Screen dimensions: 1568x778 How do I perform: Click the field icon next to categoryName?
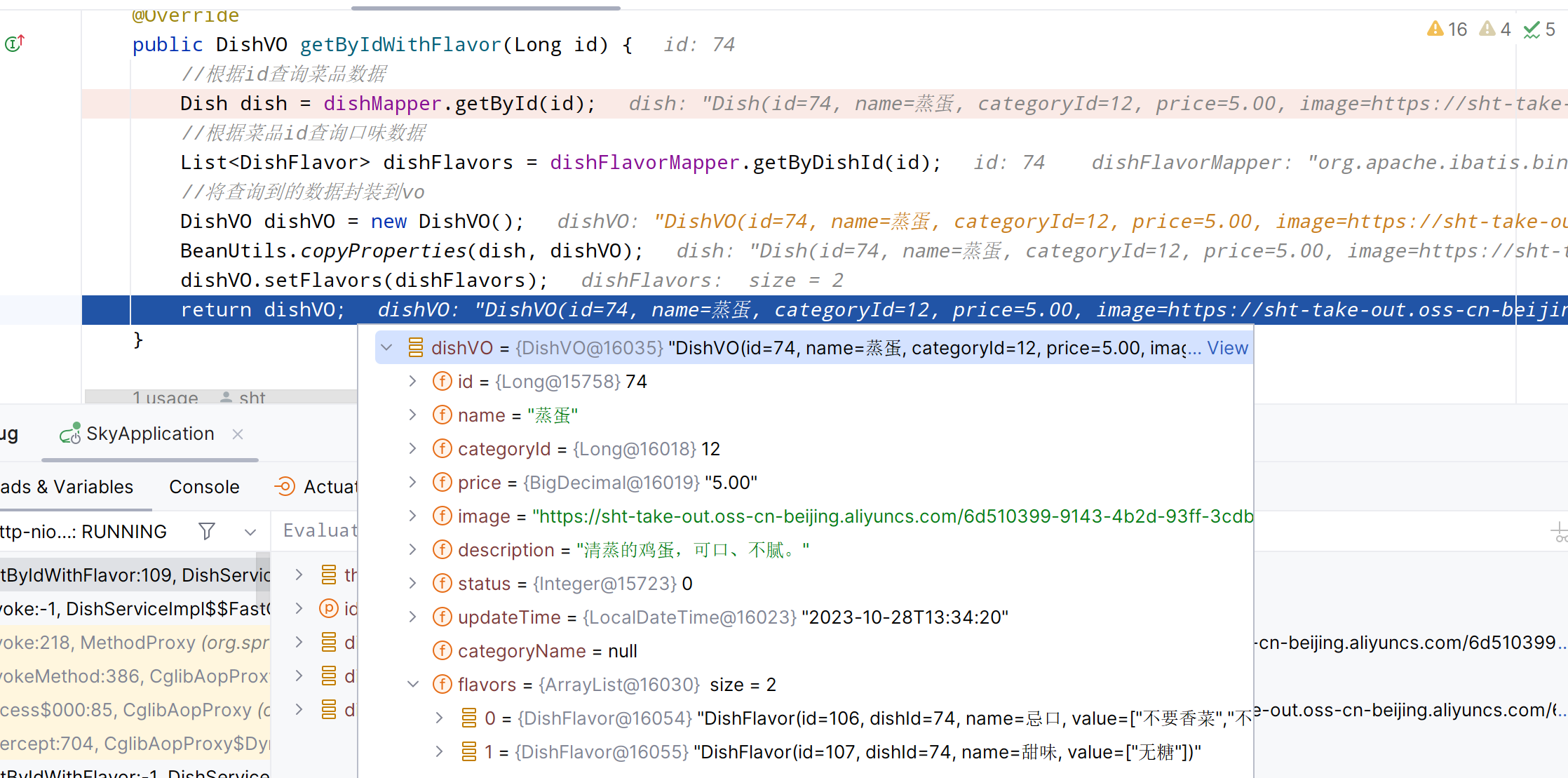point(442,650)
